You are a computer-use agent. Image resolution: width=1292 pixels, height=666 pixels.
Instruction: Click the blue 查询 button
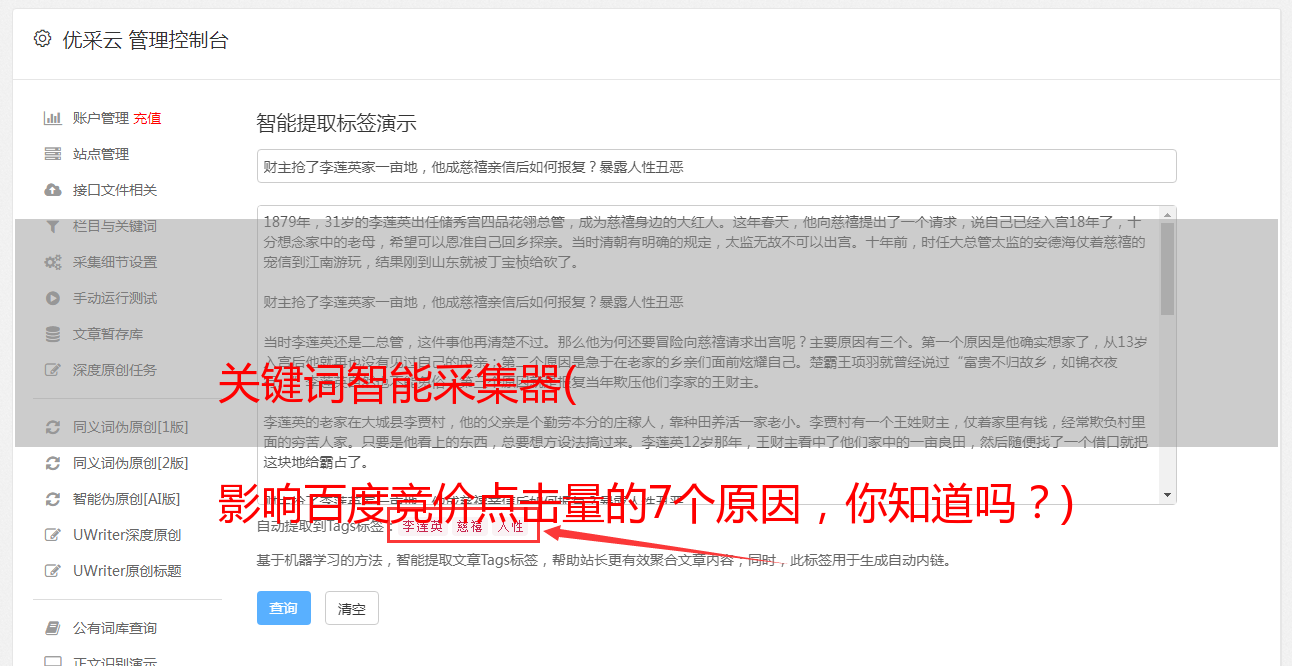tap(284, 608)
